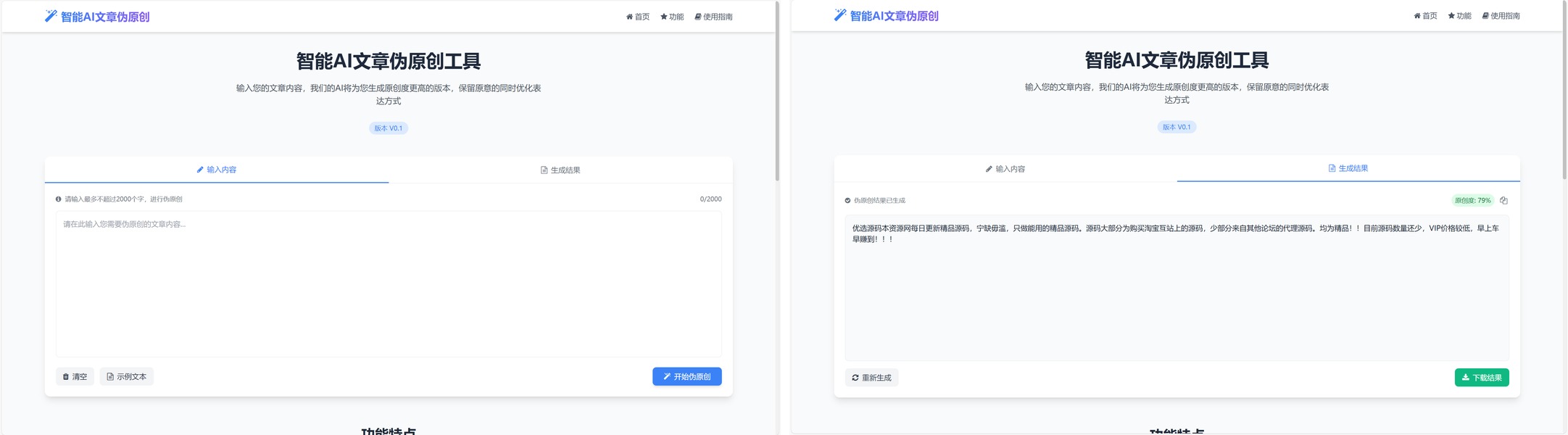
Task: Switch to 生成结果 tab in right window
Action: 1348,168
